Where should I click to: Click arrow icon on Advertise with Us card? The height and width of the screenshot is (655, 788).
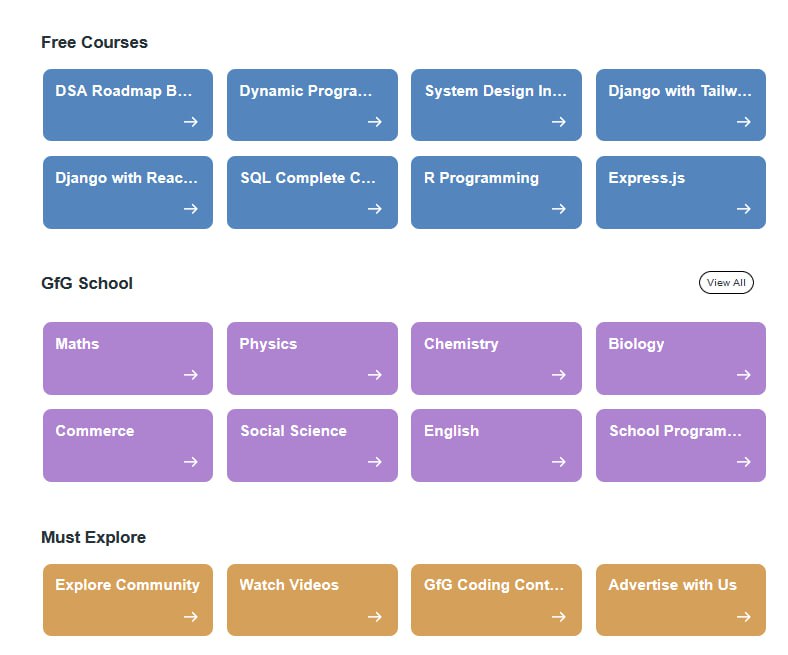coord(743,617)
